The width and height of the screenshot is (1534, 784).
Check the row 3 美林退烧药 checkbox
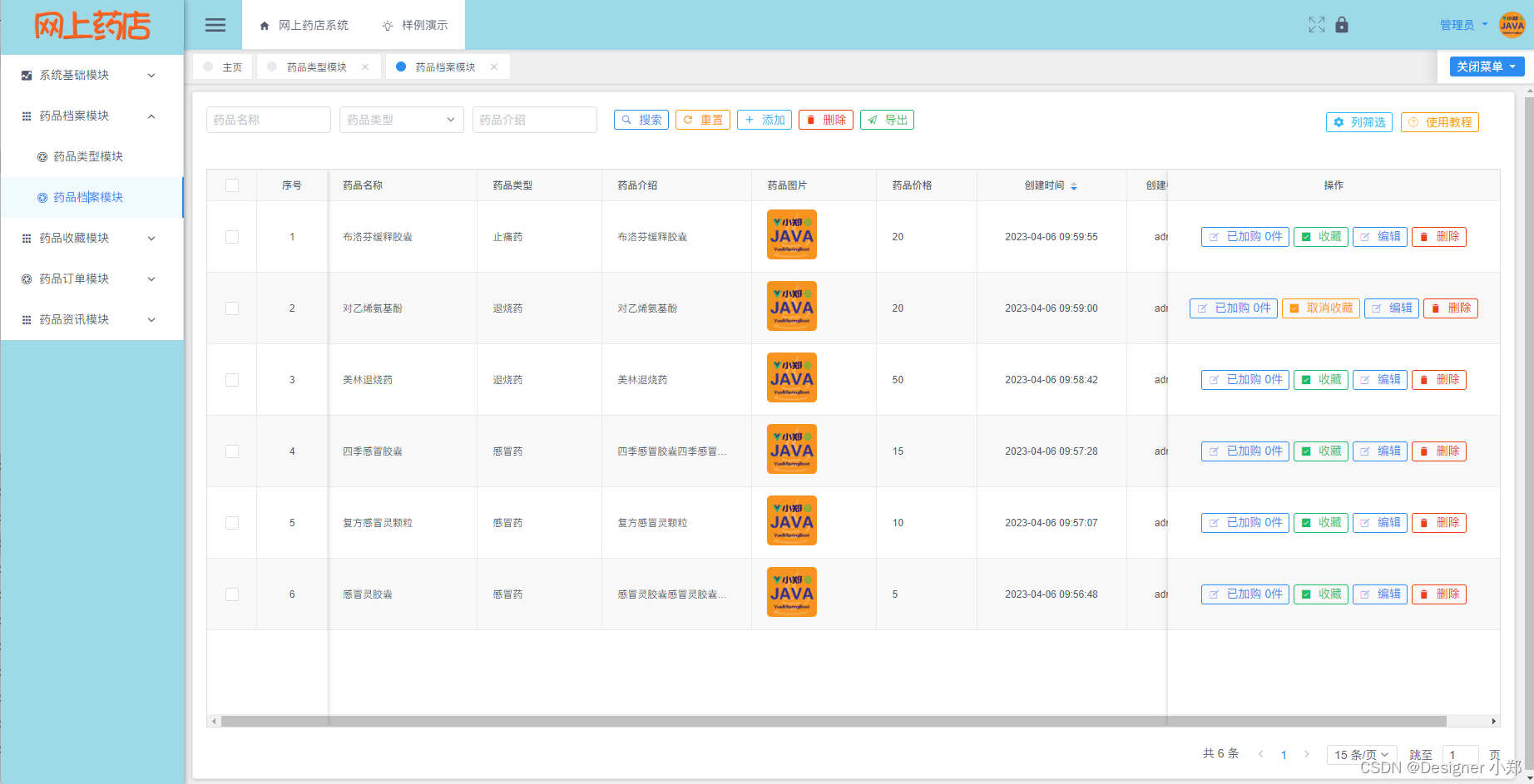(232, 380)
